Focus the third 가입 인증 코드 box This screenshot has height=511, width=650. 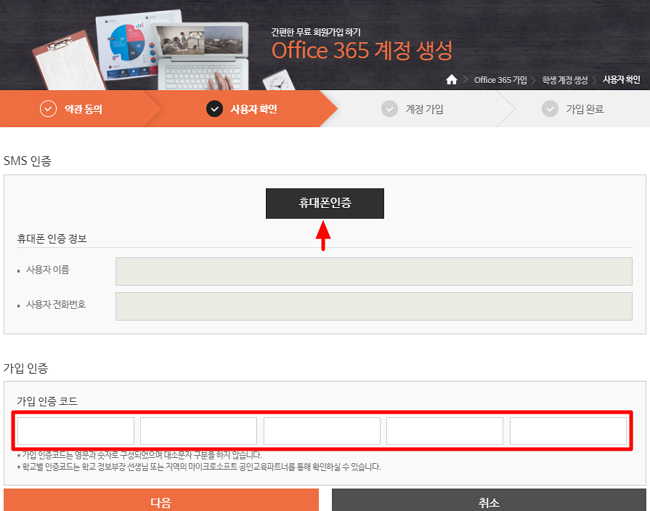tap(322, 431)
